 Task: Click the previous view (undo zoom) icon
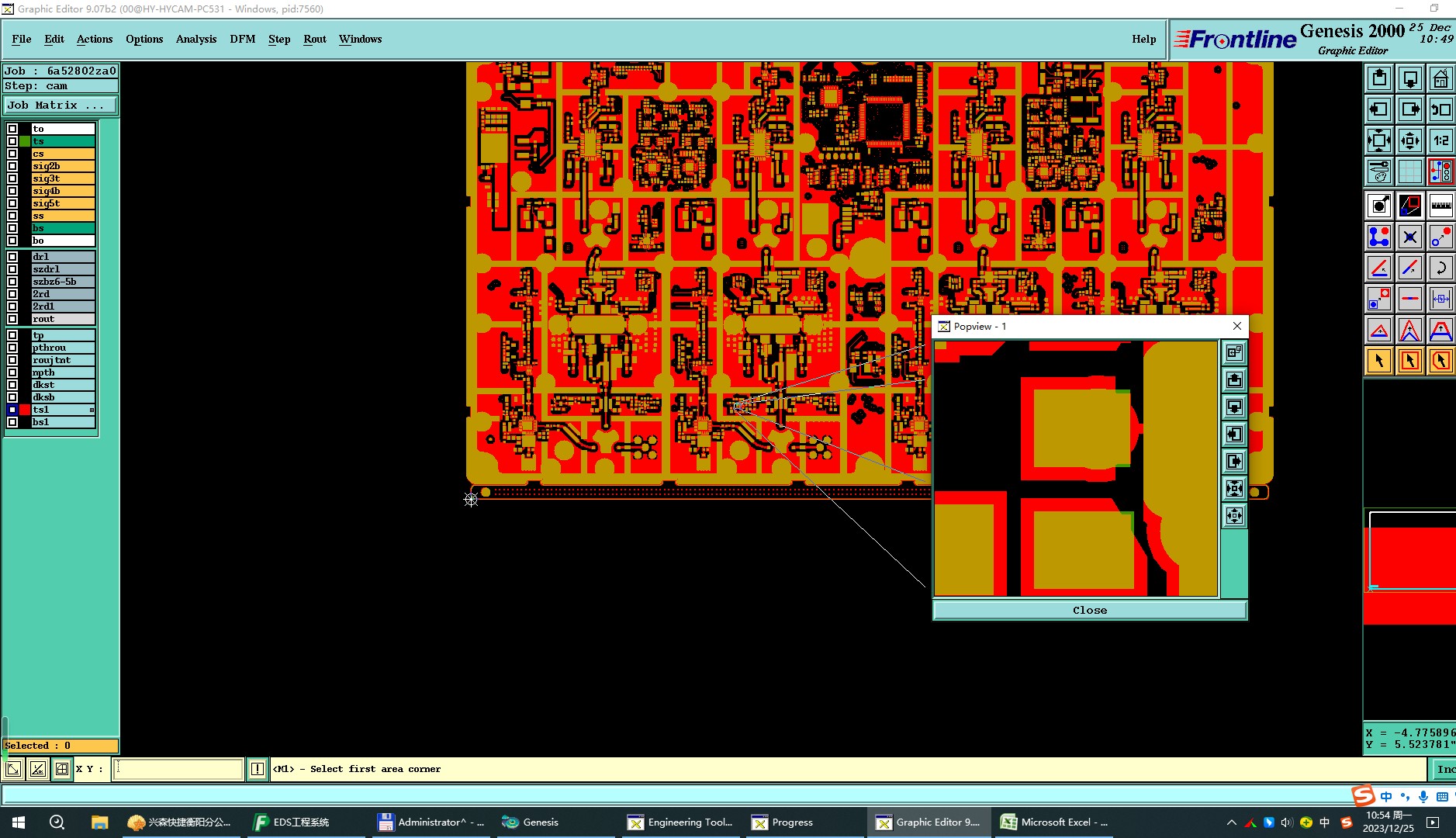1440,109
